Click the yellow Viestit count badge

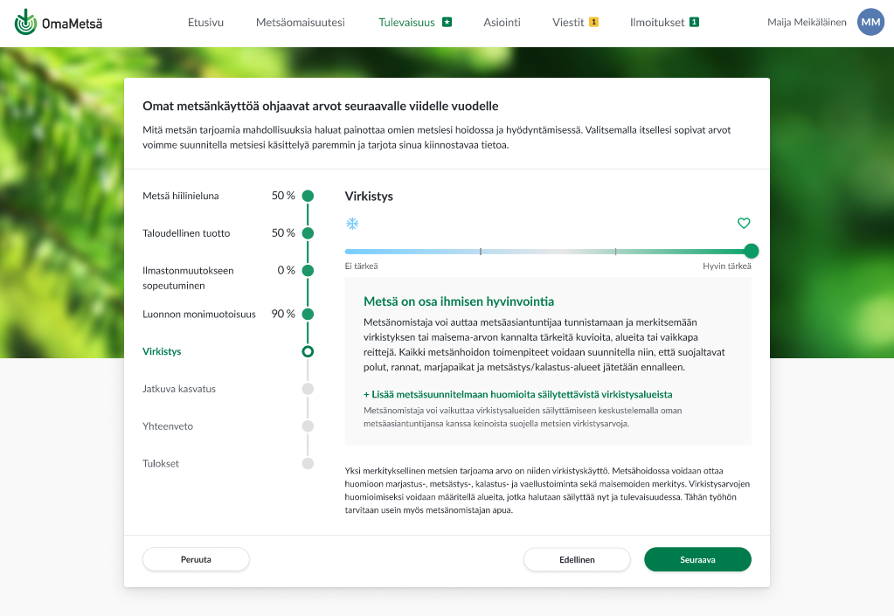coord(594,22)
